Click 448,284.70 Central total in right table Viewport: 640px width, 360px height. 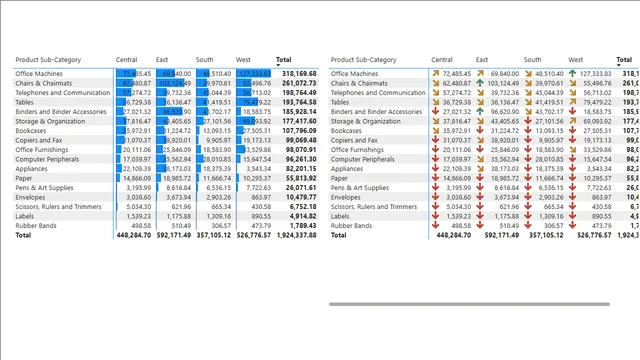pyautogui.click(x=453, y=235)
